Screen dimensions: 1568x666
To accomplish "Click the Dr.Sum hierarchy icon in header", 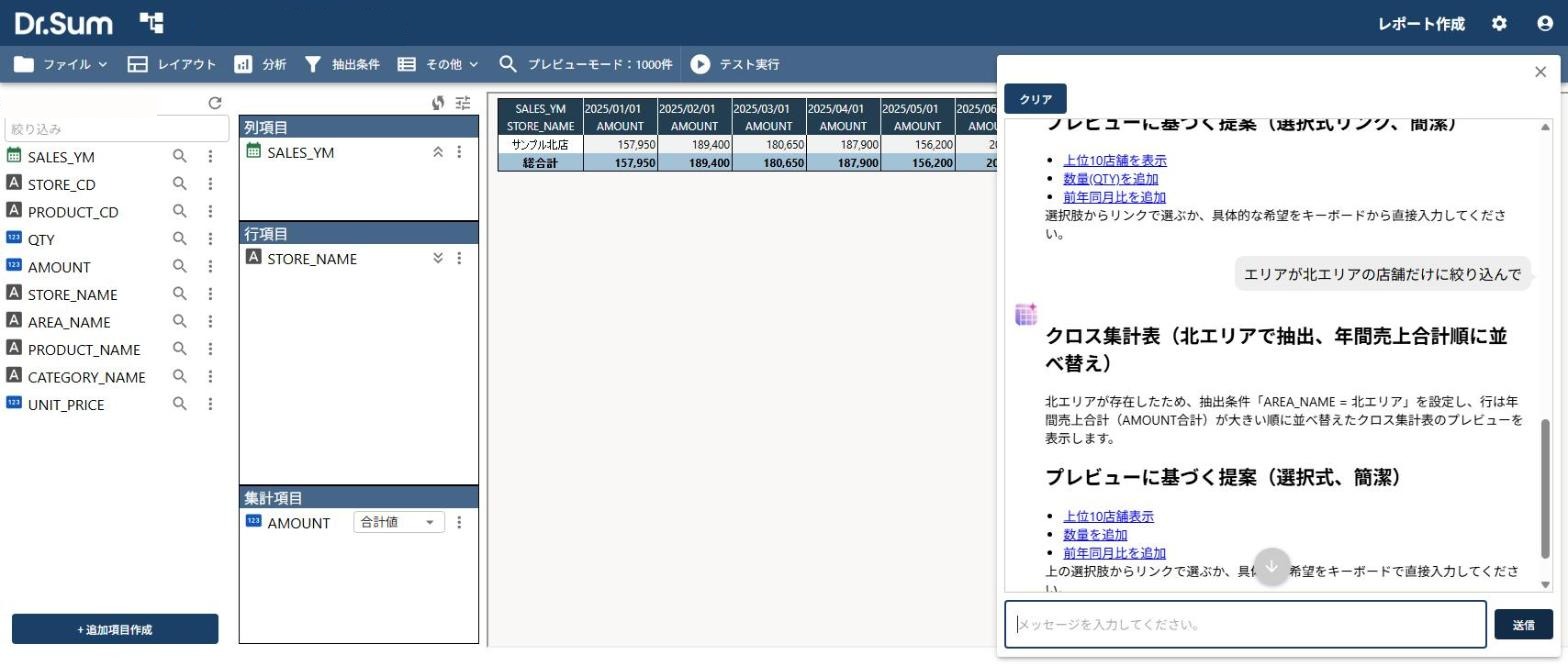I will pos(152,22).
